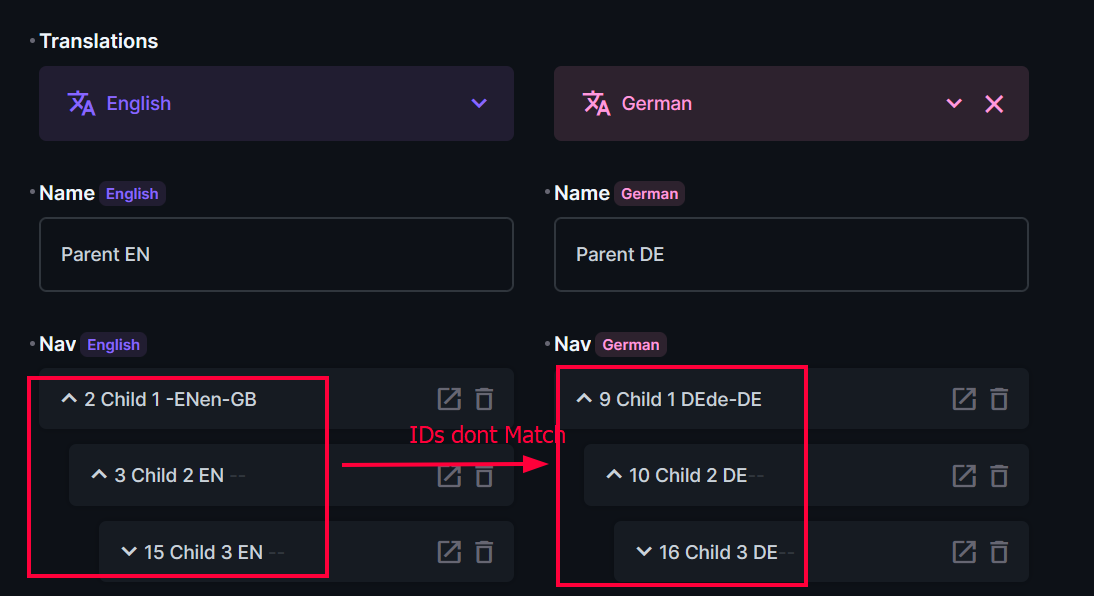
Task: Open Child 2 EN item details
Action: click(449, 476)
